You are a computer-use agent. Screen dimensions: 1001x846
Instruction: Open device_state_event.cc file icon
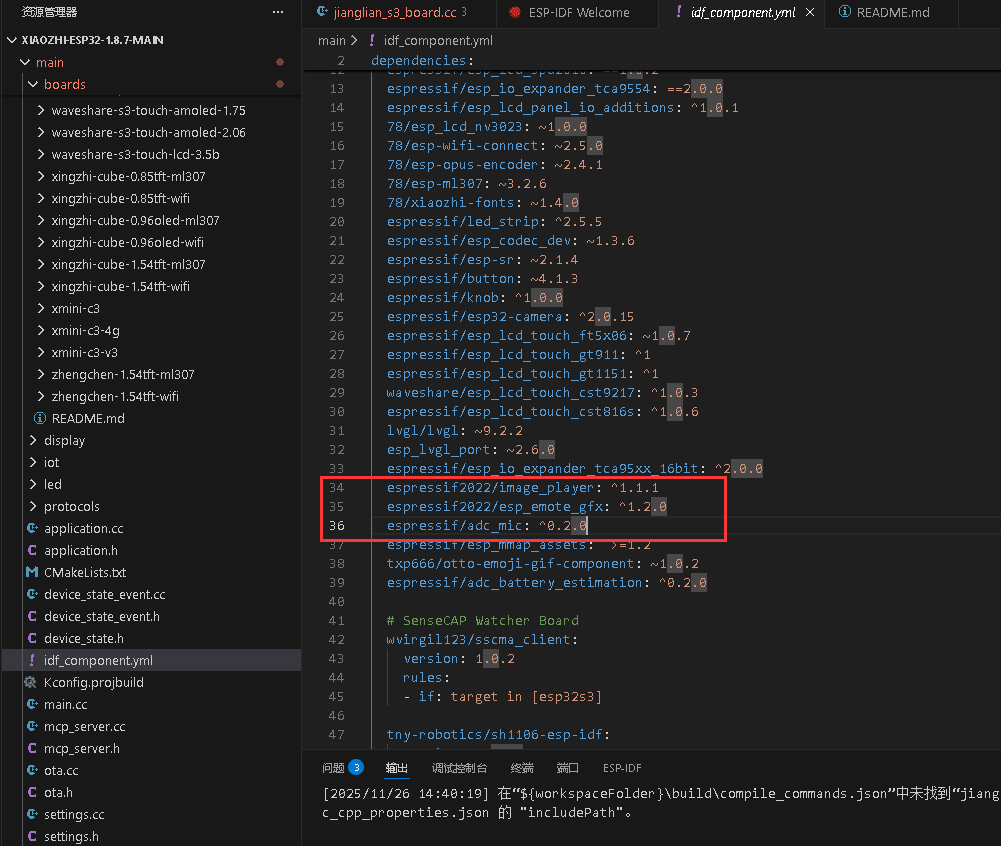pos(33,594)
